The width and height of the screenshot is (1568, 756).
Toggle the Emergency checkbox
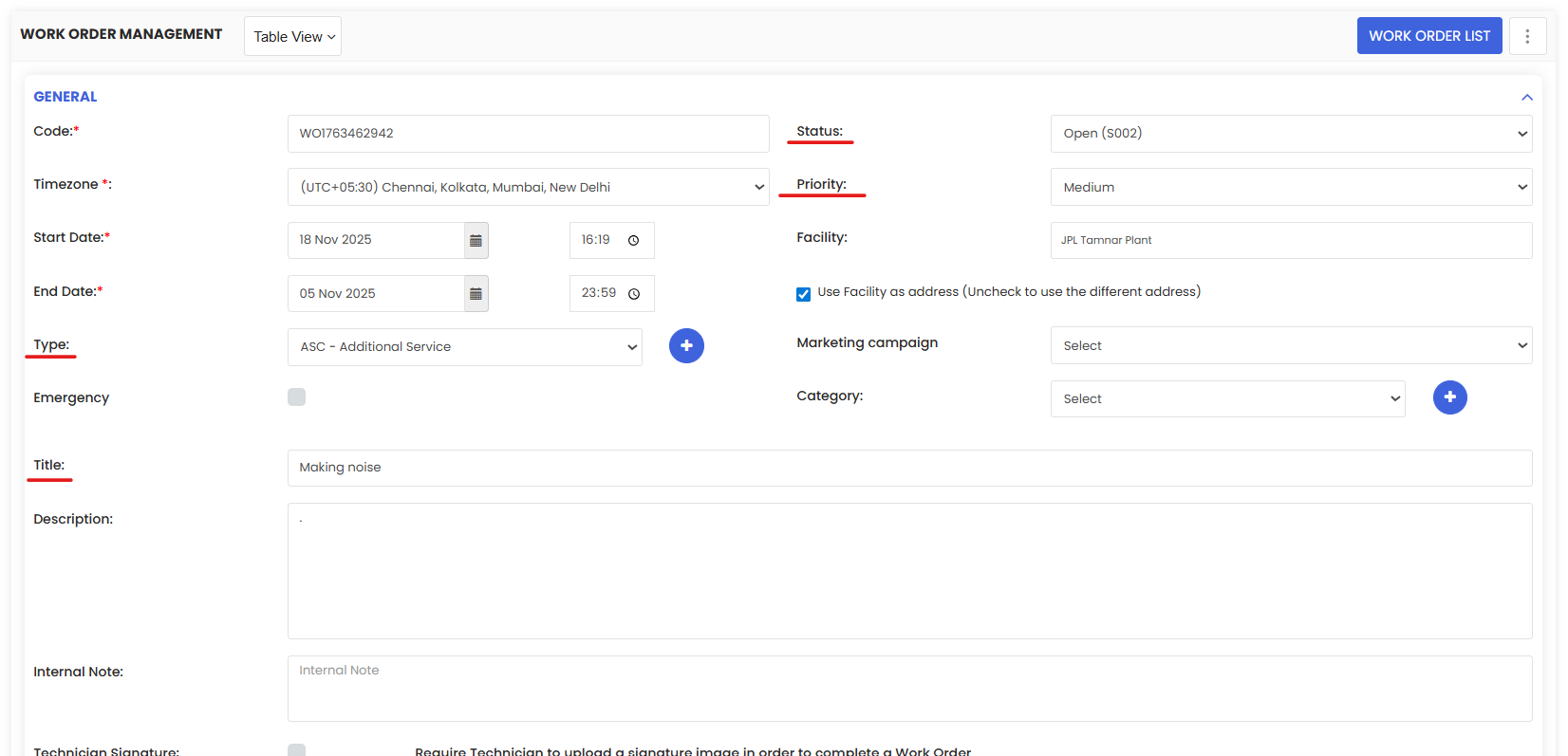[297, 397]
